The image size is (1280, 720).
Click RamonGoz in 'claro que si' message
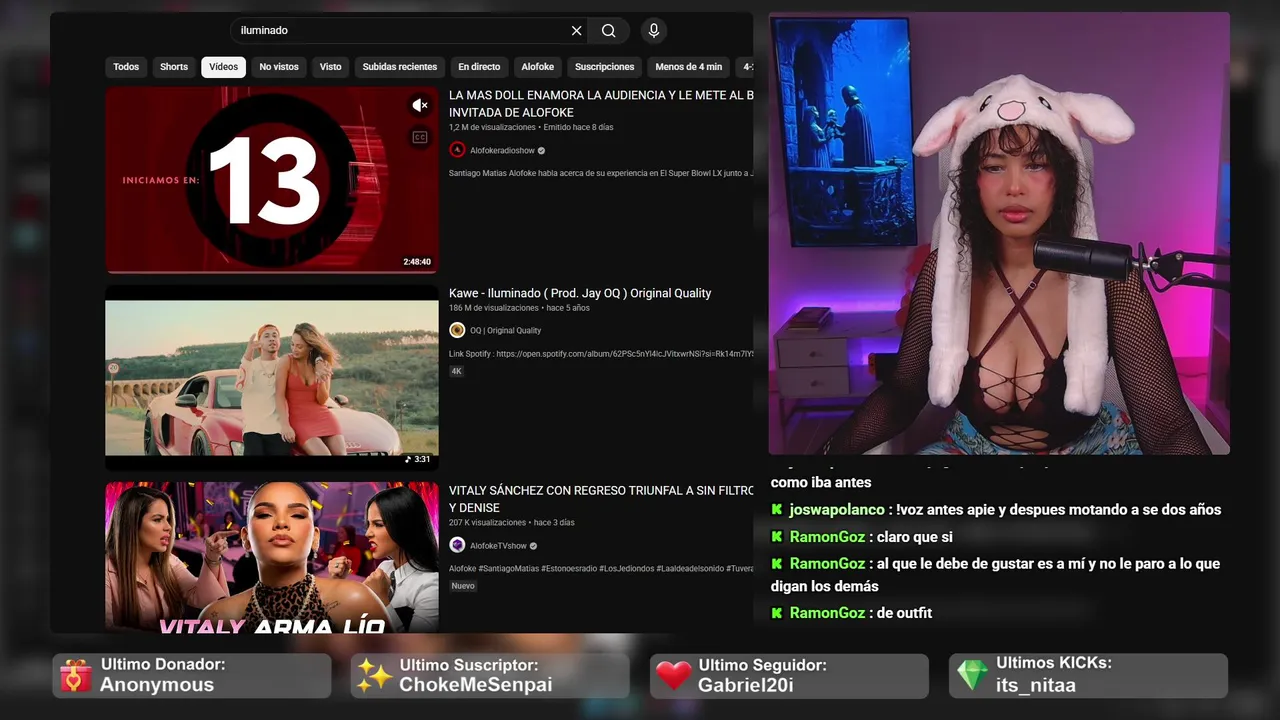(827, 537)
